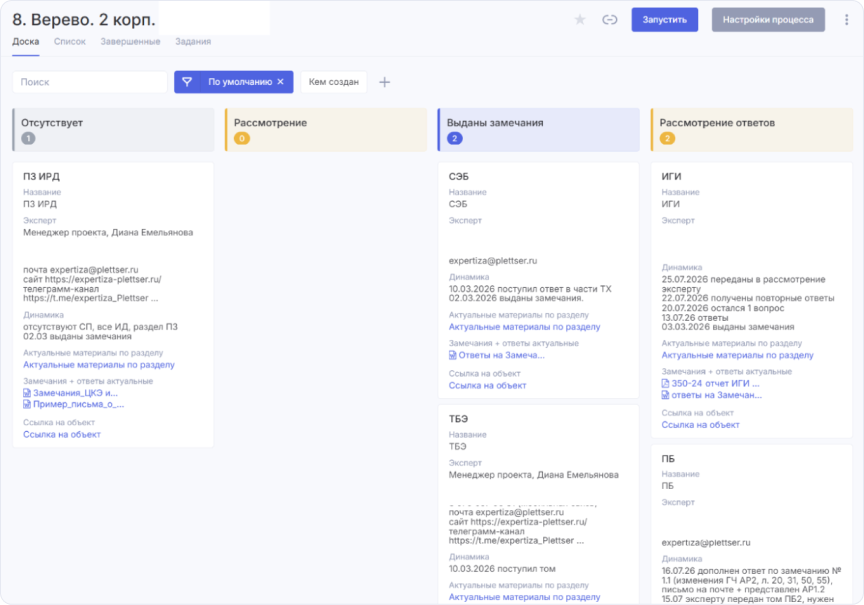Open the 'Кем создан' filter dropdown
The height and width of the screenshot is (605, 864).
pos(334,82)
